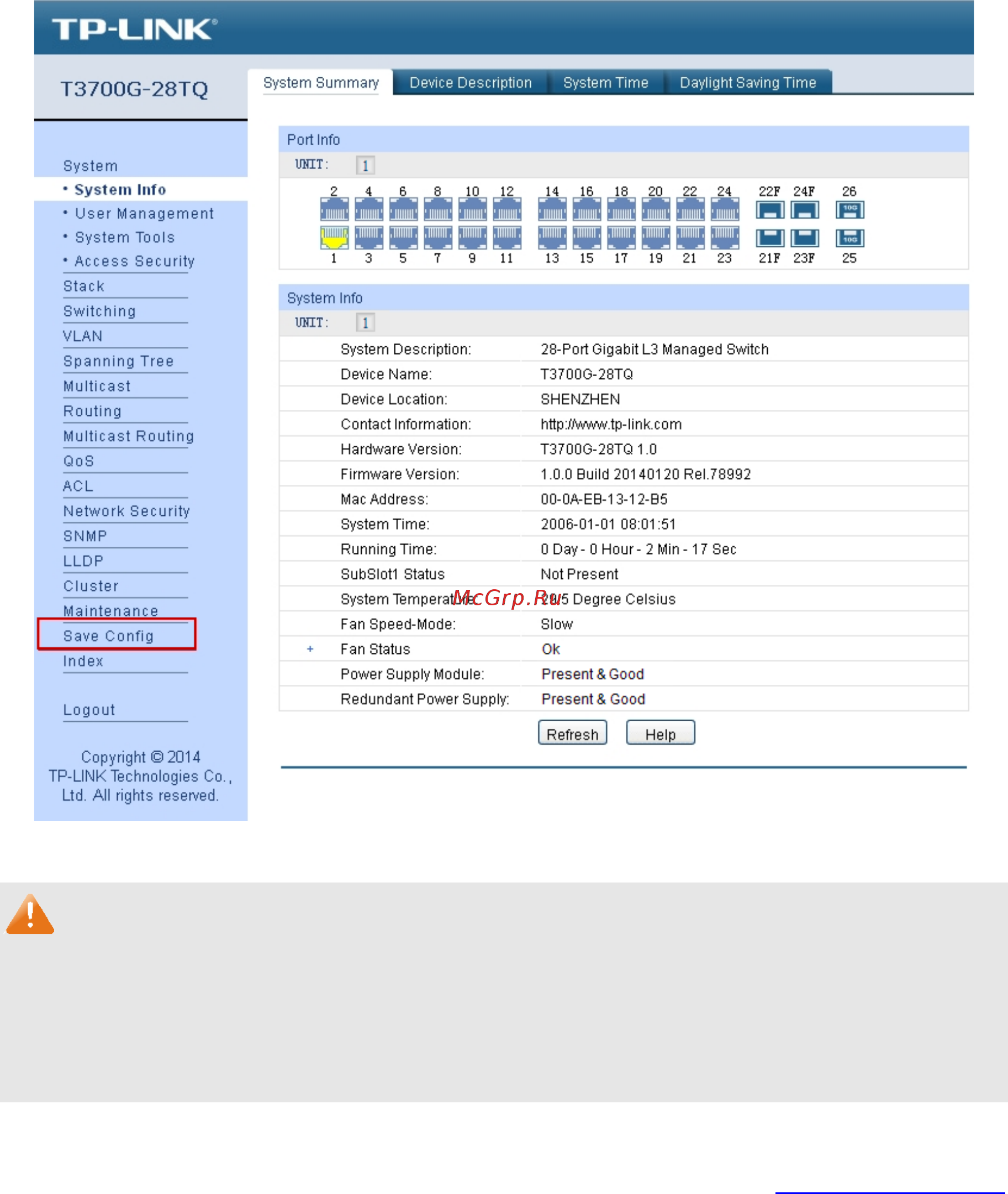Select port 7 icon
Image resolution: width=1008 pixels, height=1194 pixels.
coord(437,237)
